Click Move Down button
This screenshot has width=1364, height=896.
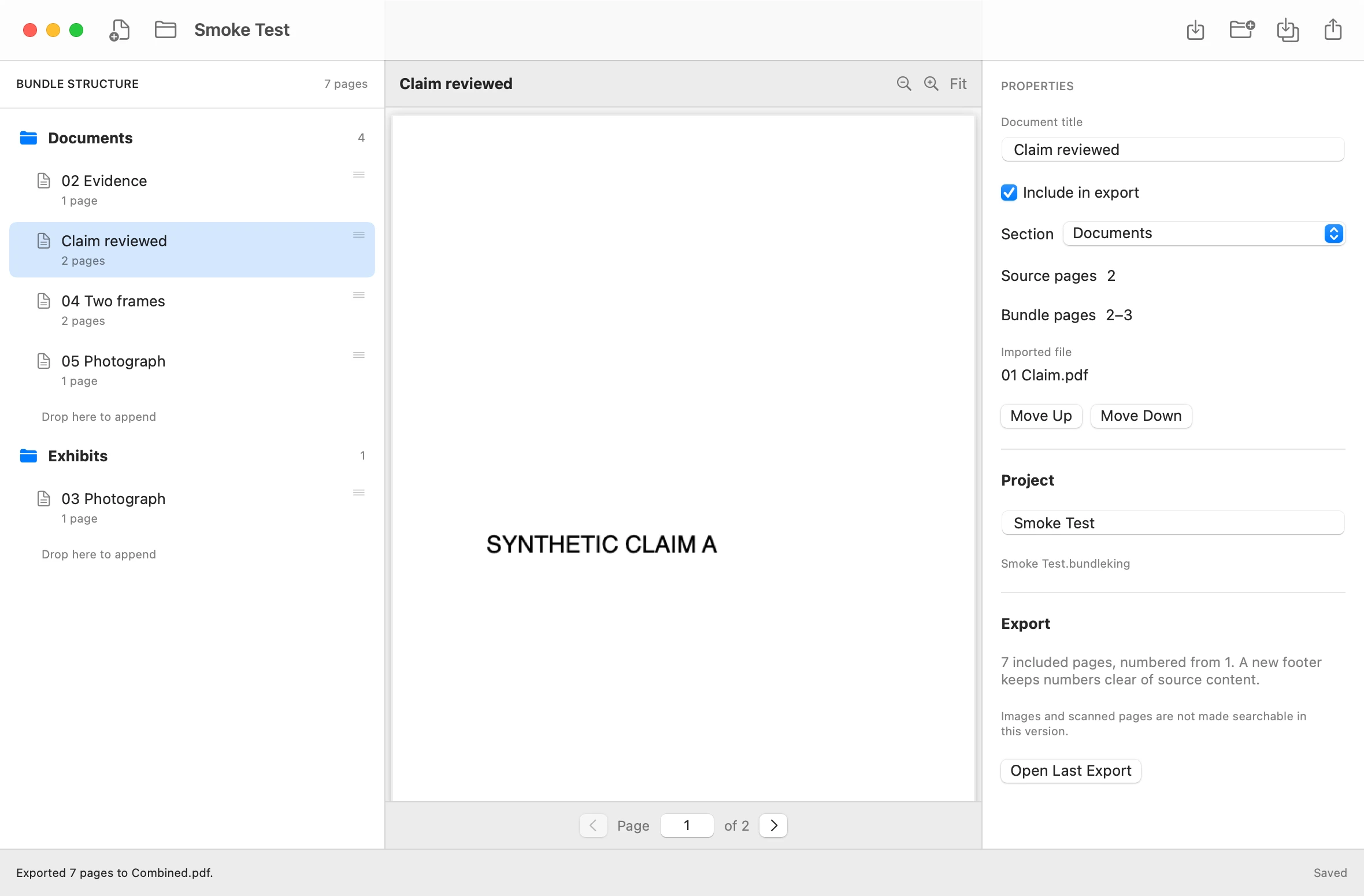point(1141,416)
